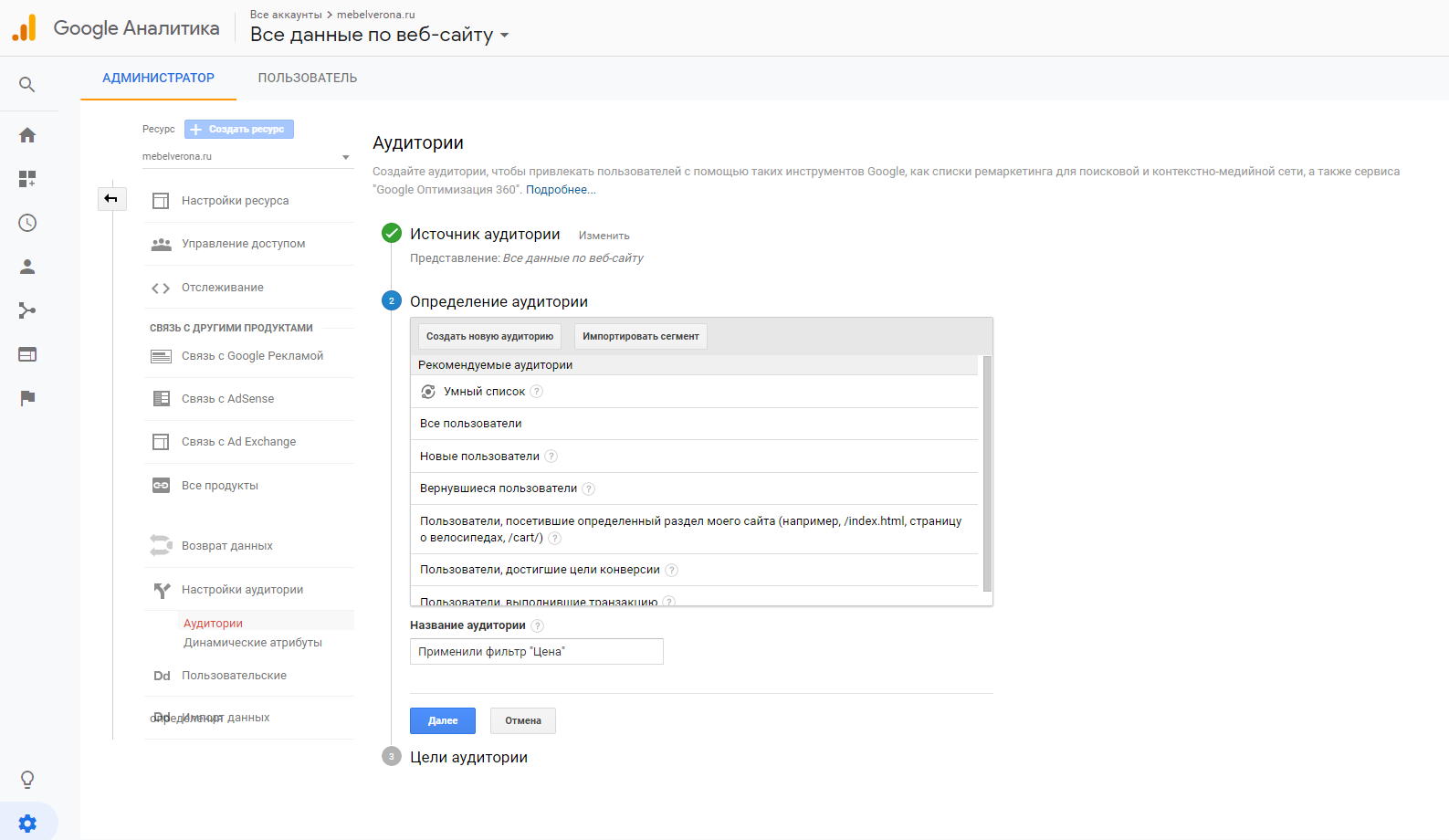Click the Название аудитории text field
Viewport: 1449px width, 840px height.
536,652
